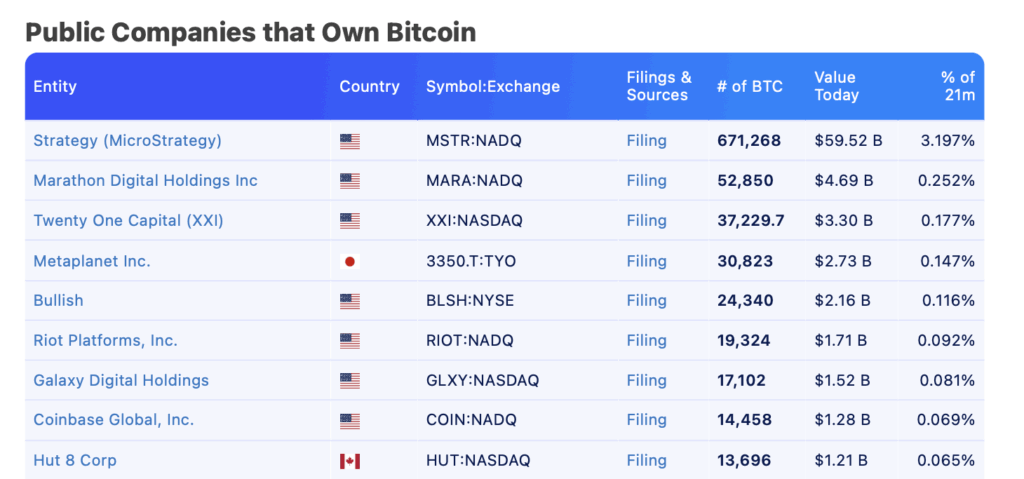The width and height of the screenshot is (1024, 479).
Task: Click the 0.252% percentage cell
Action: [947, 180]
